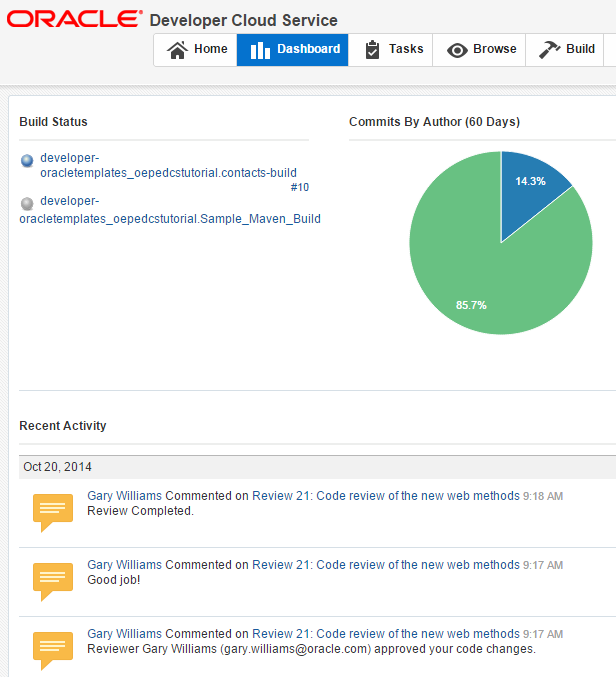Open Review 21 link at 9:18 AM
This screenshot has height=679, width=616.
coord(386,496)
